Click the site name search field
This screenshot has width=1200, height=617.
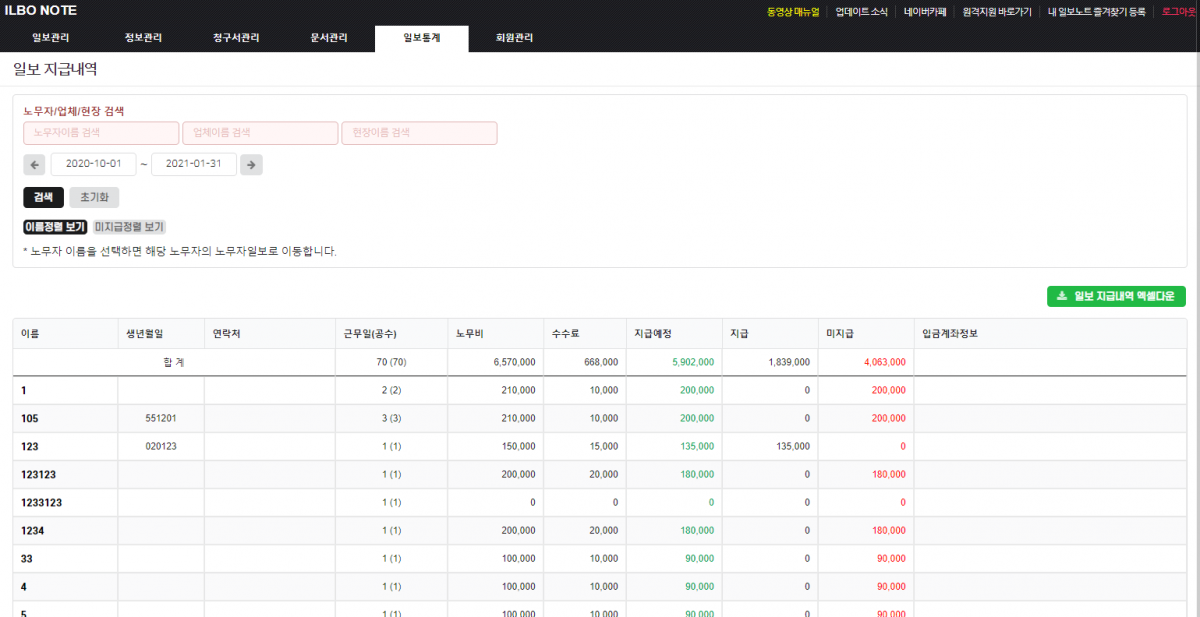419,133
